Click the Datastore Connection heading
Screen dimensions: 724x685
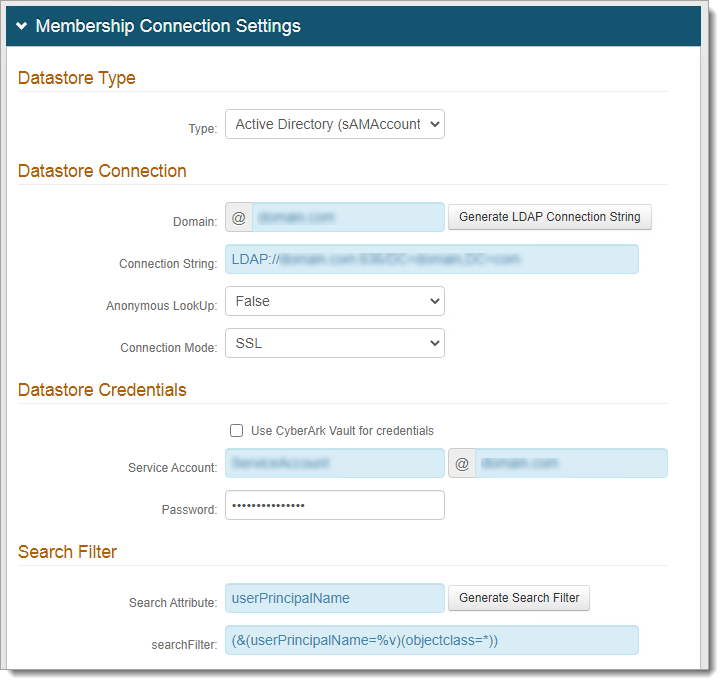click(x=102, y=171)
